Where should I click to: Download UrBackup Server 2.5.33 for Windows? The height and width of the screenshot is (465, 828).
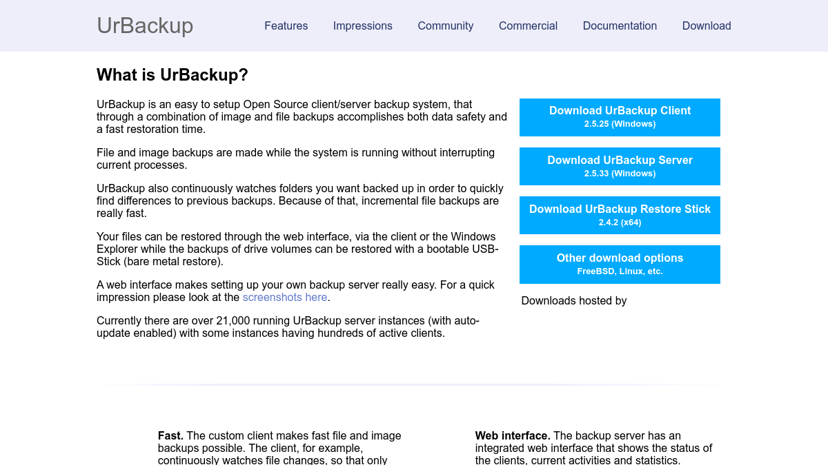pos(619,166)
